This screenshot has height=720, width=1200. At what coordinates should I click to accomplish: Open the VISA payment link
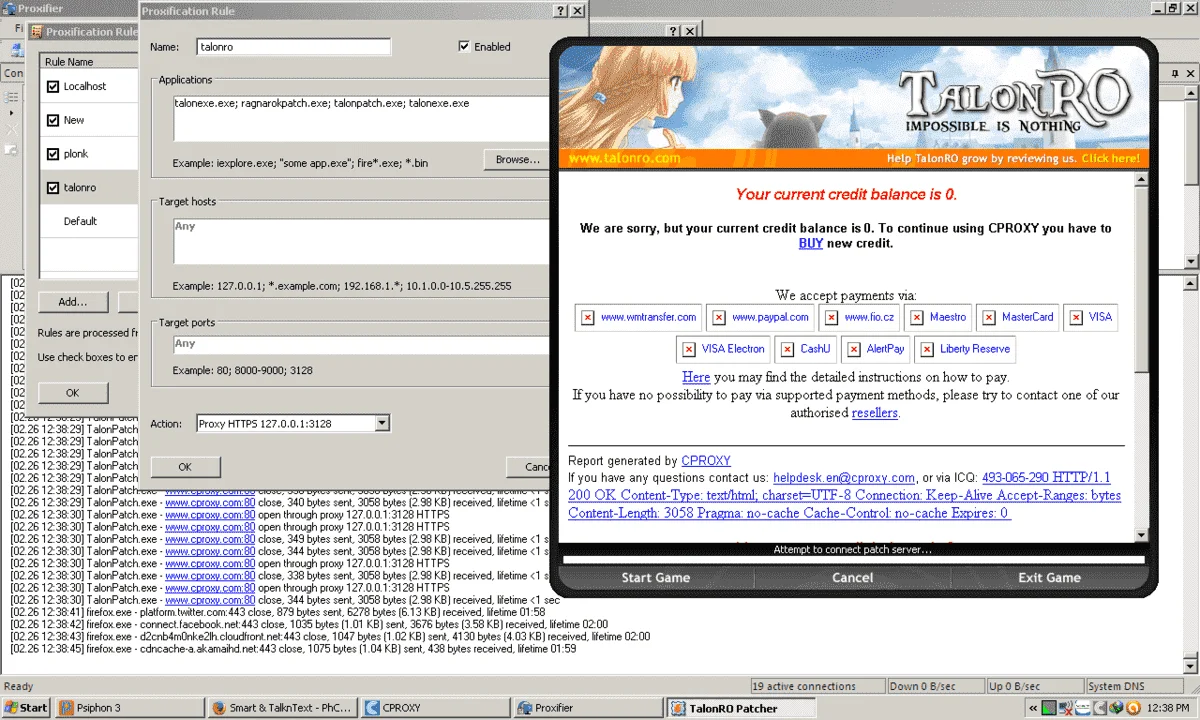click(x=1100, y=317)
